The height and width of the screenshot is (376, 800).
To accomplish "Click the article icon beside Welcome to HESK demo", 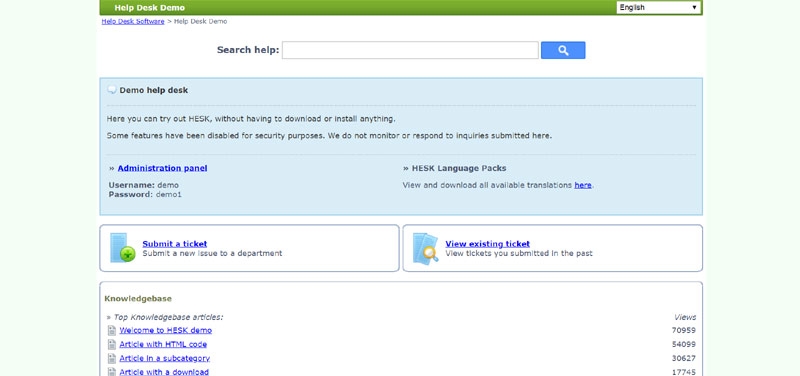I will [x=112, y=331].
